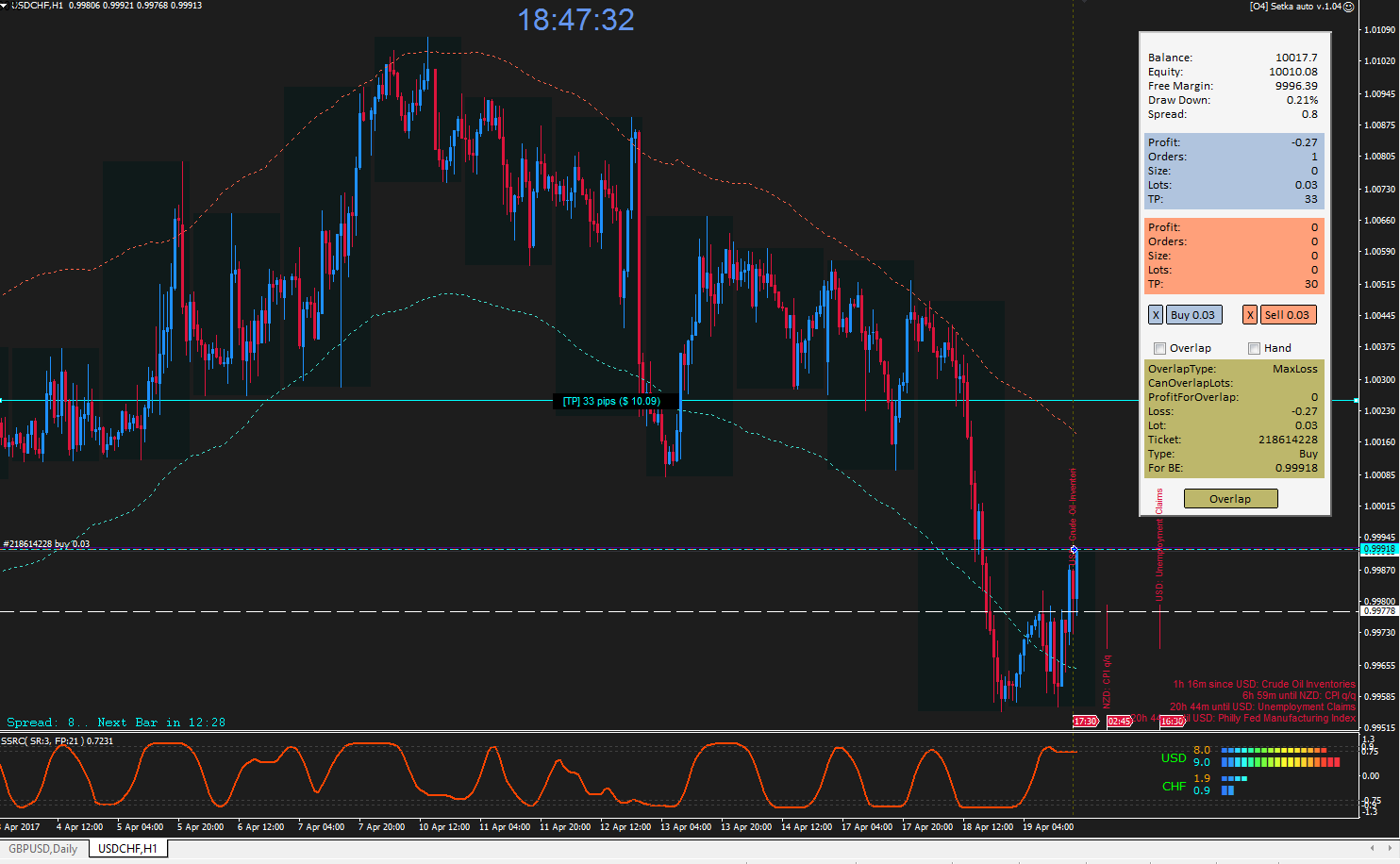Viewport: 1400px width, 864px height.
Task: Select the 02:45 news event marker
Action: pos(1120,722)
